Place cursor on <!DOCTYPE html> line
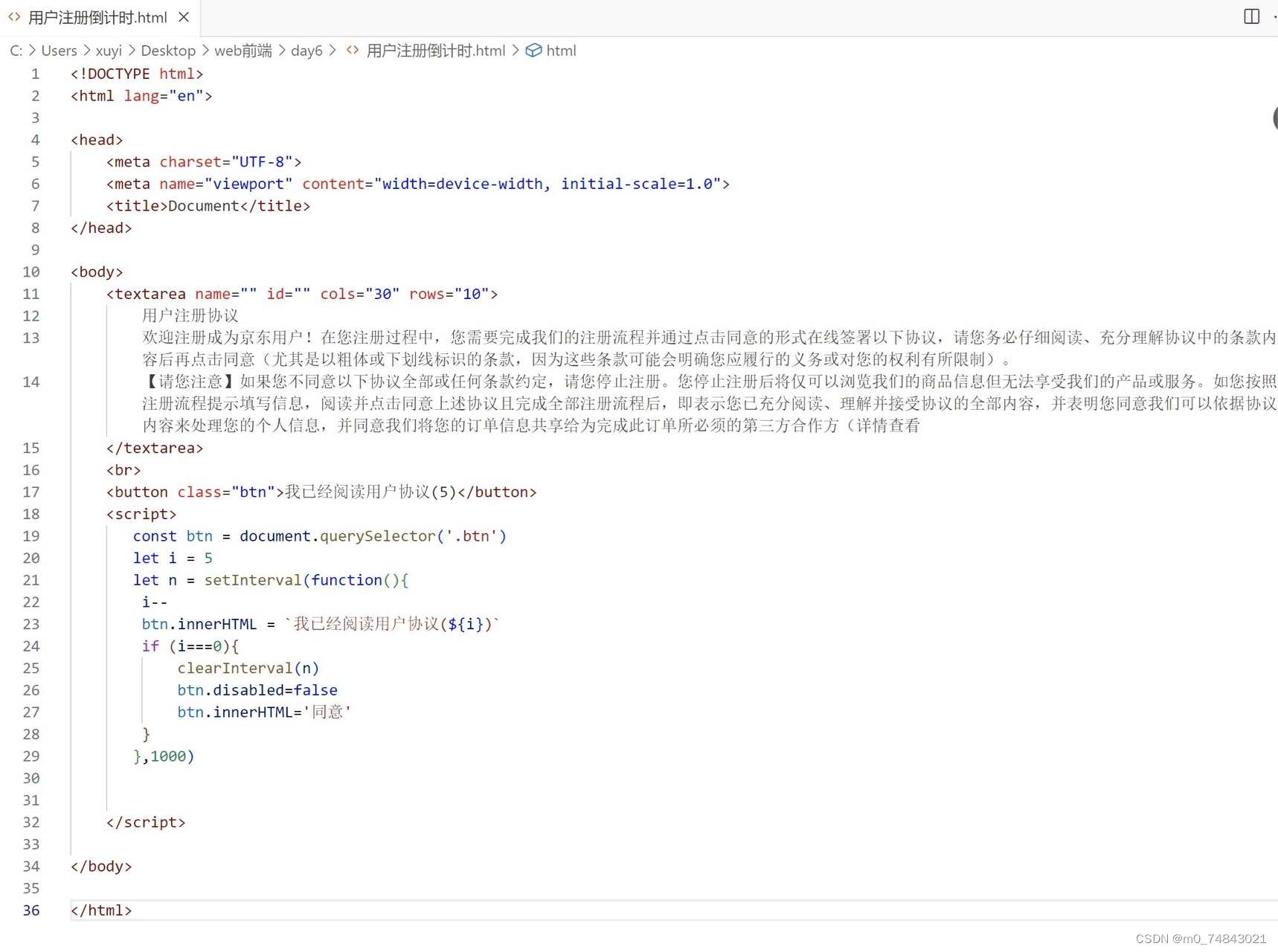The image size is (1278, 952). tap(137, 74)
